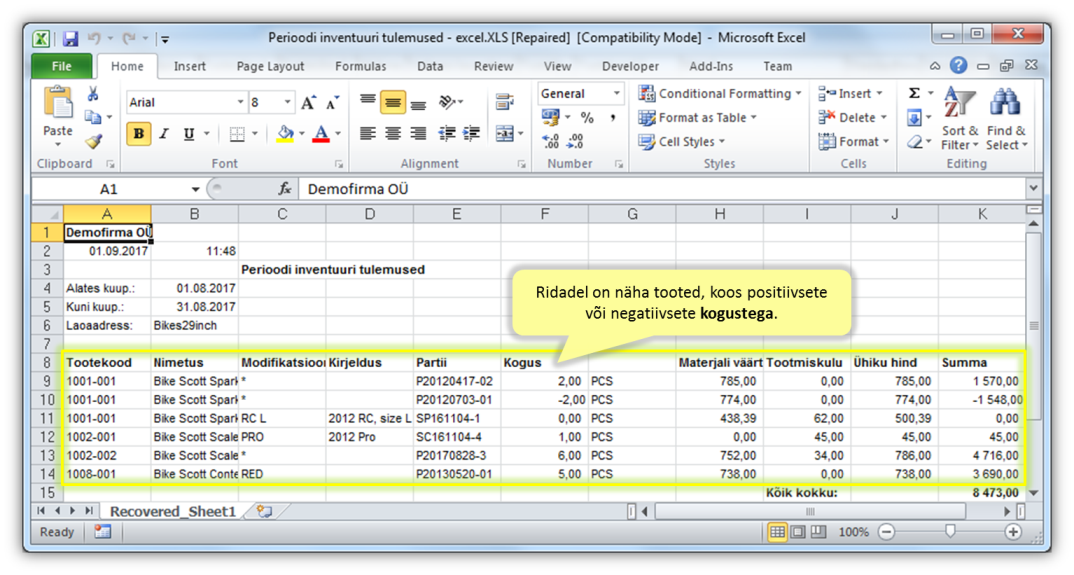Image resolution: width=1074 pixels, height=575 pixels.
Task: Click AutoSum sigma icon
Action: pos(914,94)
